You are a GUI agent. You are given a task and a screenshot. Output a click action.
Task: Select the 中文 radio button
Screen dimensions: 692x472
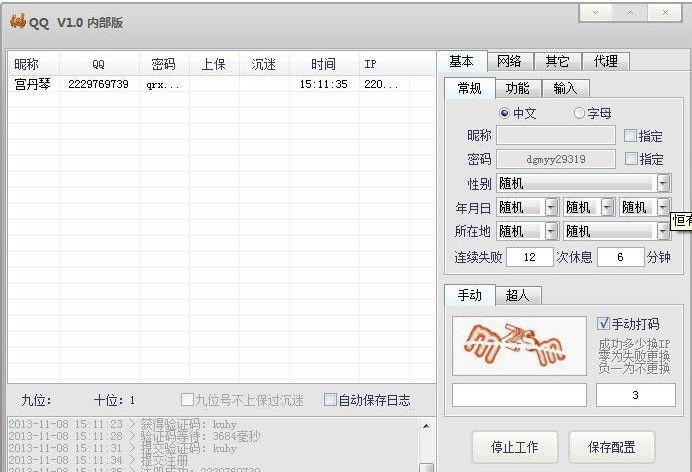pyautogui.click(x=504, y=113)
